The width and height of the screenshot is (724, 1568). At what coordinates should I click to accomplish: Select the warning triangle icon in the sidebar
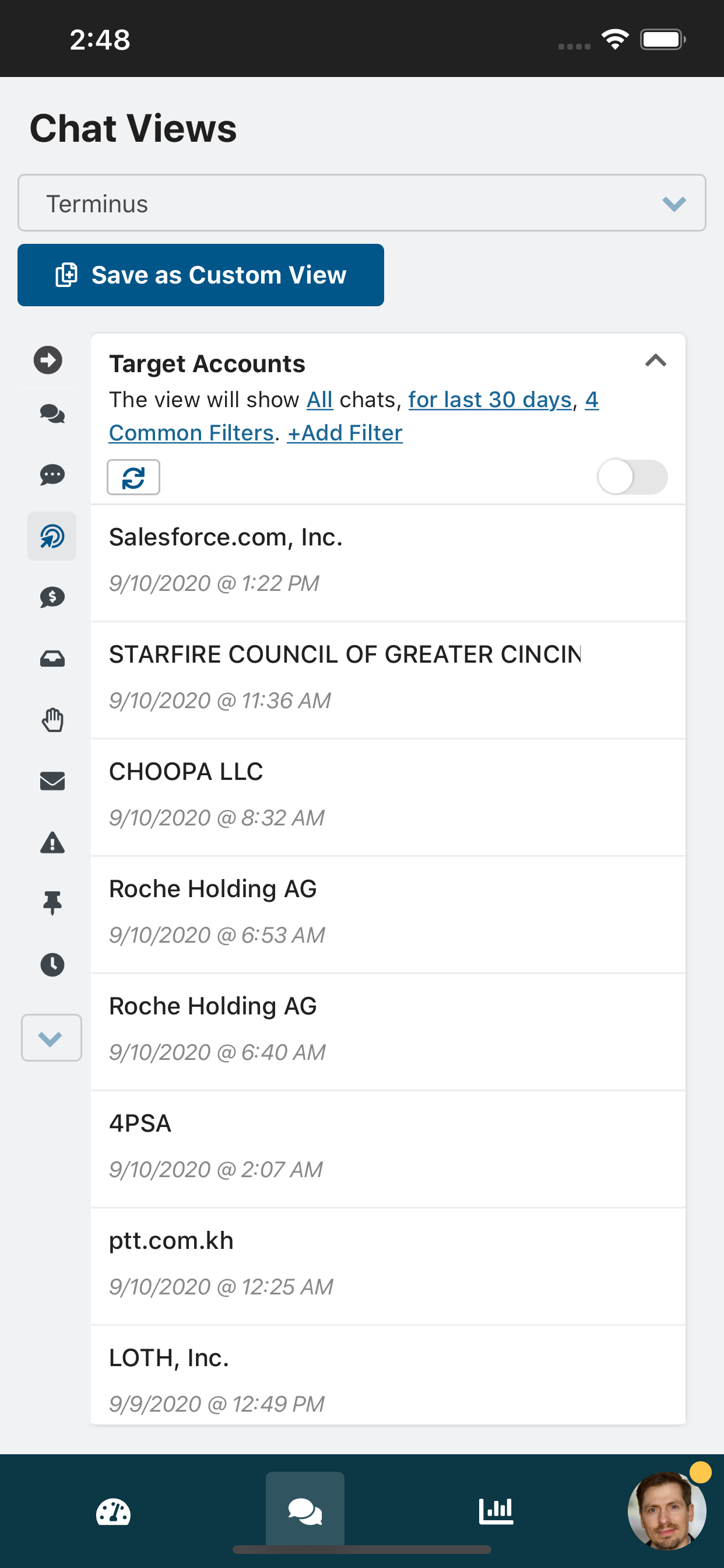click(x=52, y=842)
